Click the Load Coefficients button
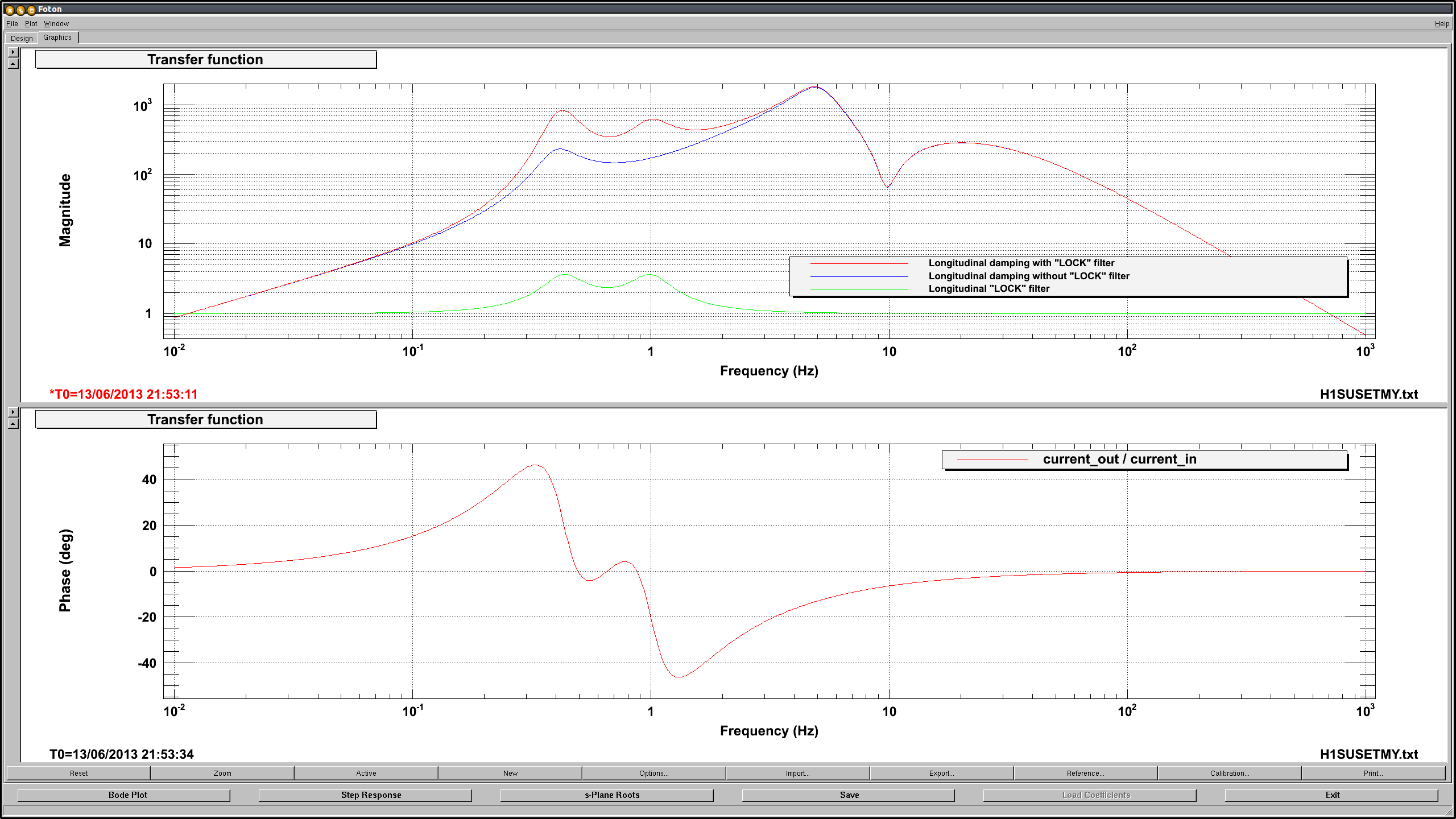The height and width of the screenshot is (819, 1456). (x=1090, y=795)
